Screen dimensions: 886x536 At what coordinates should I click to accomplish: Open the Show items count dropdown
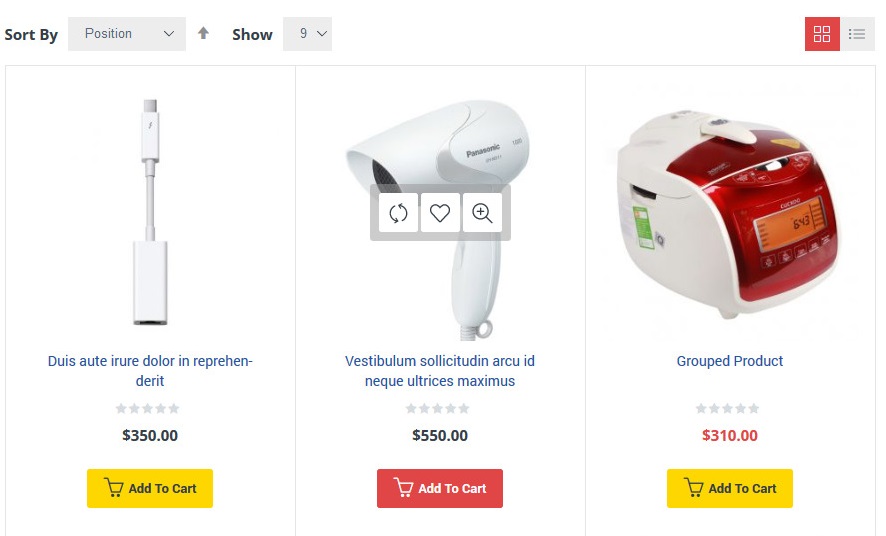[x=307, y=34]
